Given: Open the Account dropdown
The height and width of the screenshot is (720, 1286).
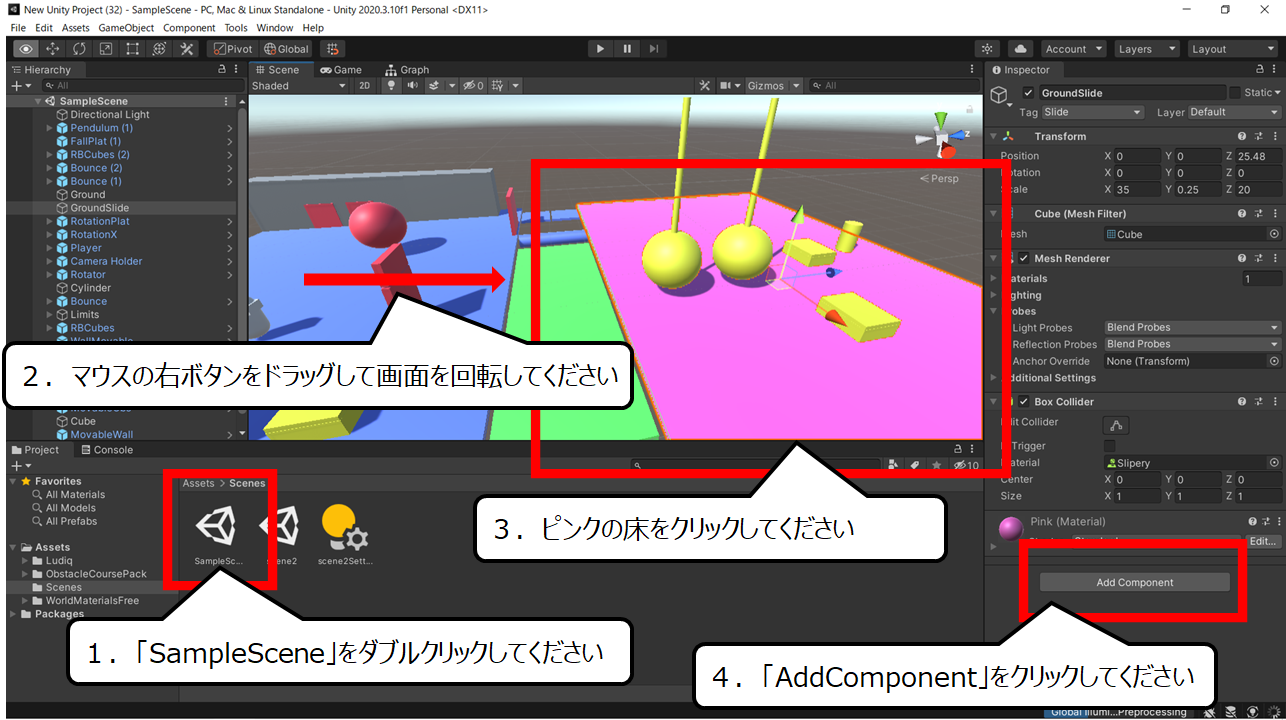Looking at the screenshot, I should click(x=1073, y=49).
